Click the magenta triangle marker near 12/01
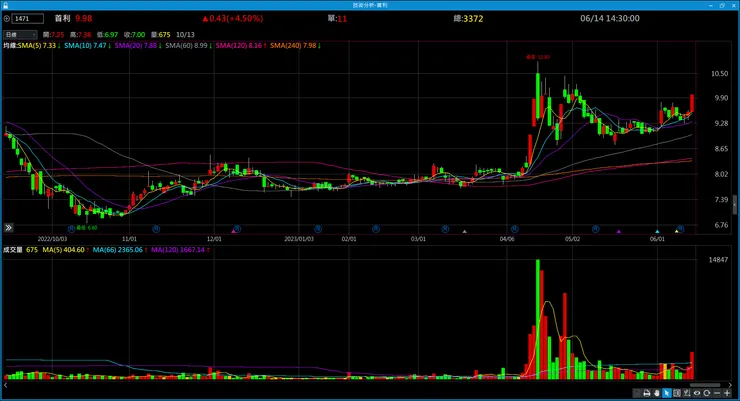Viewport: 740px width, 401px height. (233, 231)
